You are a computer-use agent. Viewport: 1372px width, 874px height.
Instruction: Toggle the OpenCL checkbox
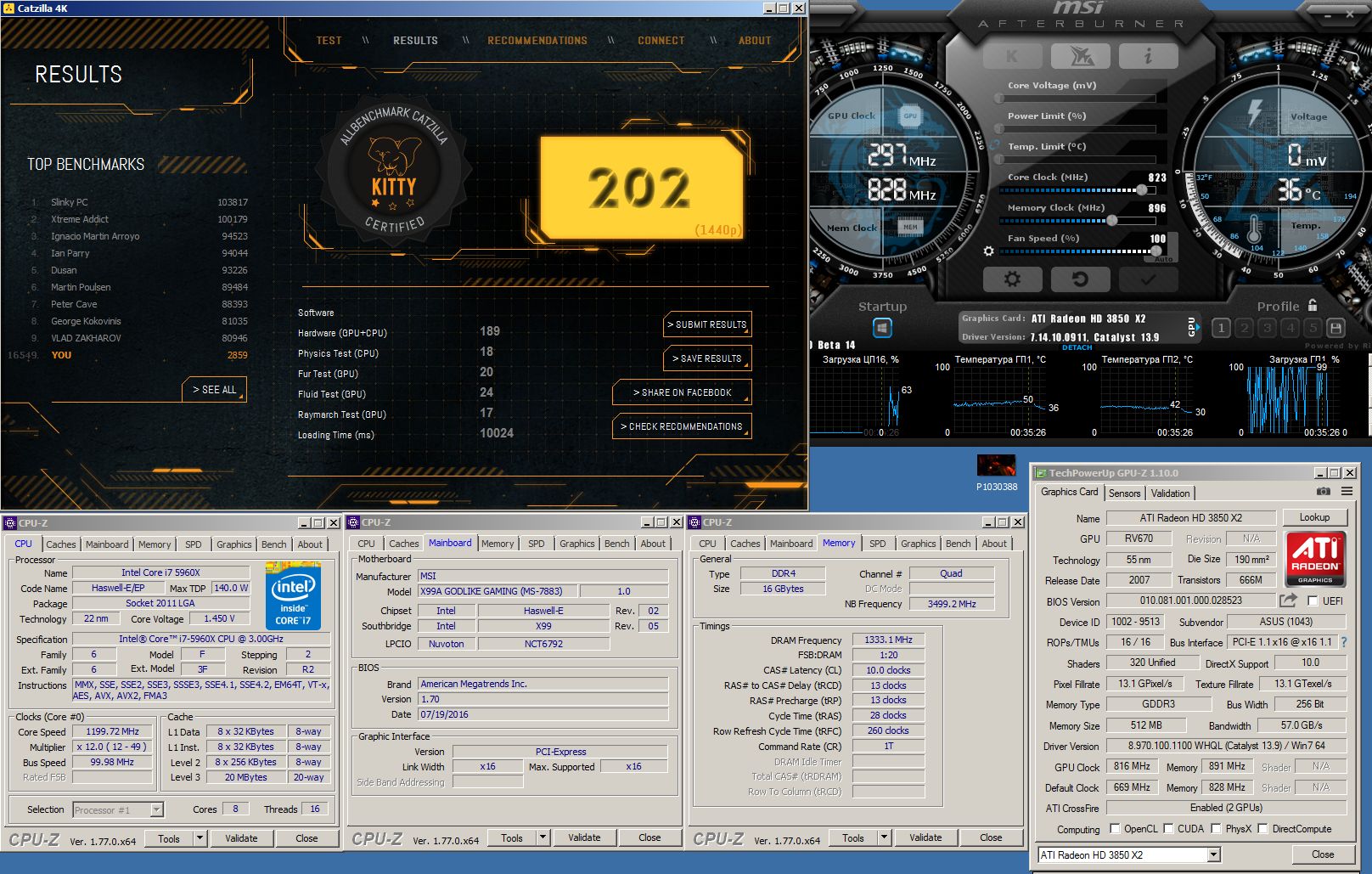(1114, 829)
